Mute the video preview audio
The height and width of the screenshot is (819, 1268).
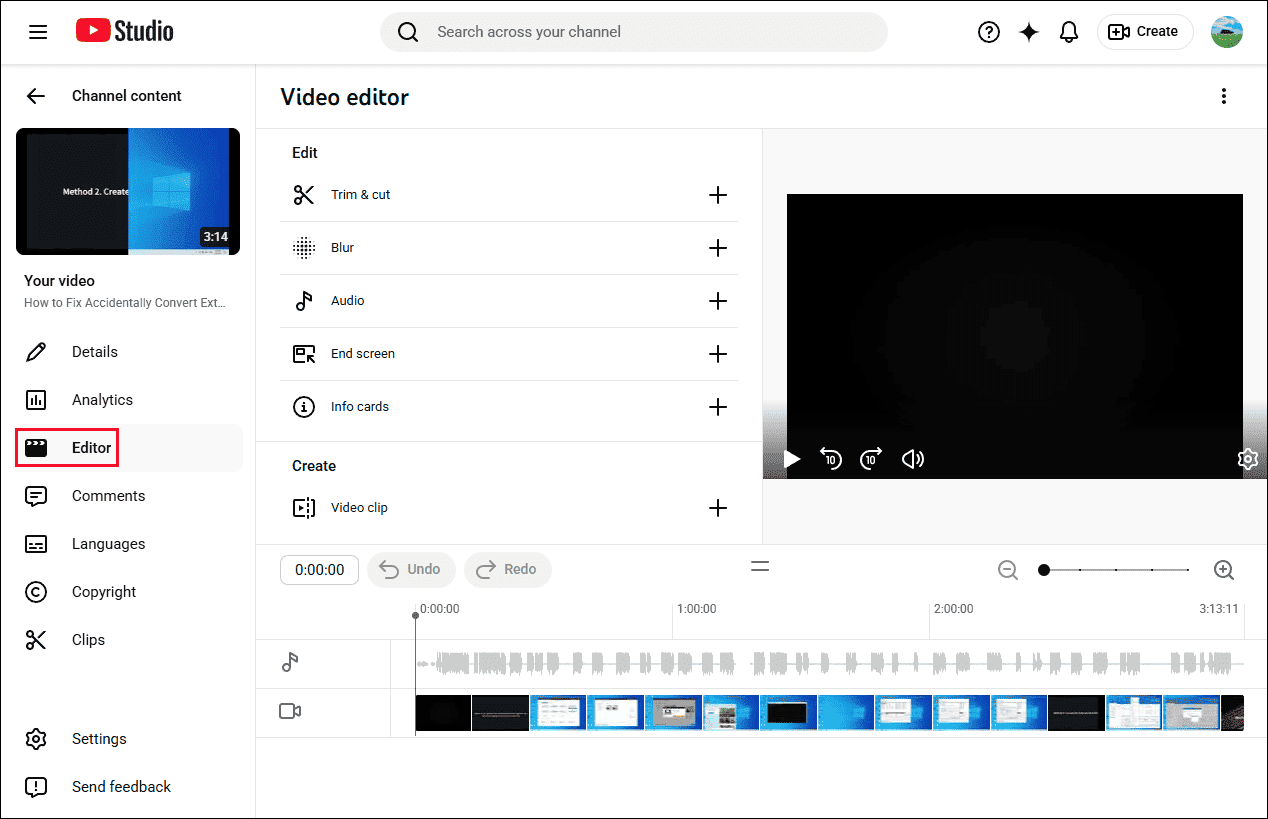912,459
